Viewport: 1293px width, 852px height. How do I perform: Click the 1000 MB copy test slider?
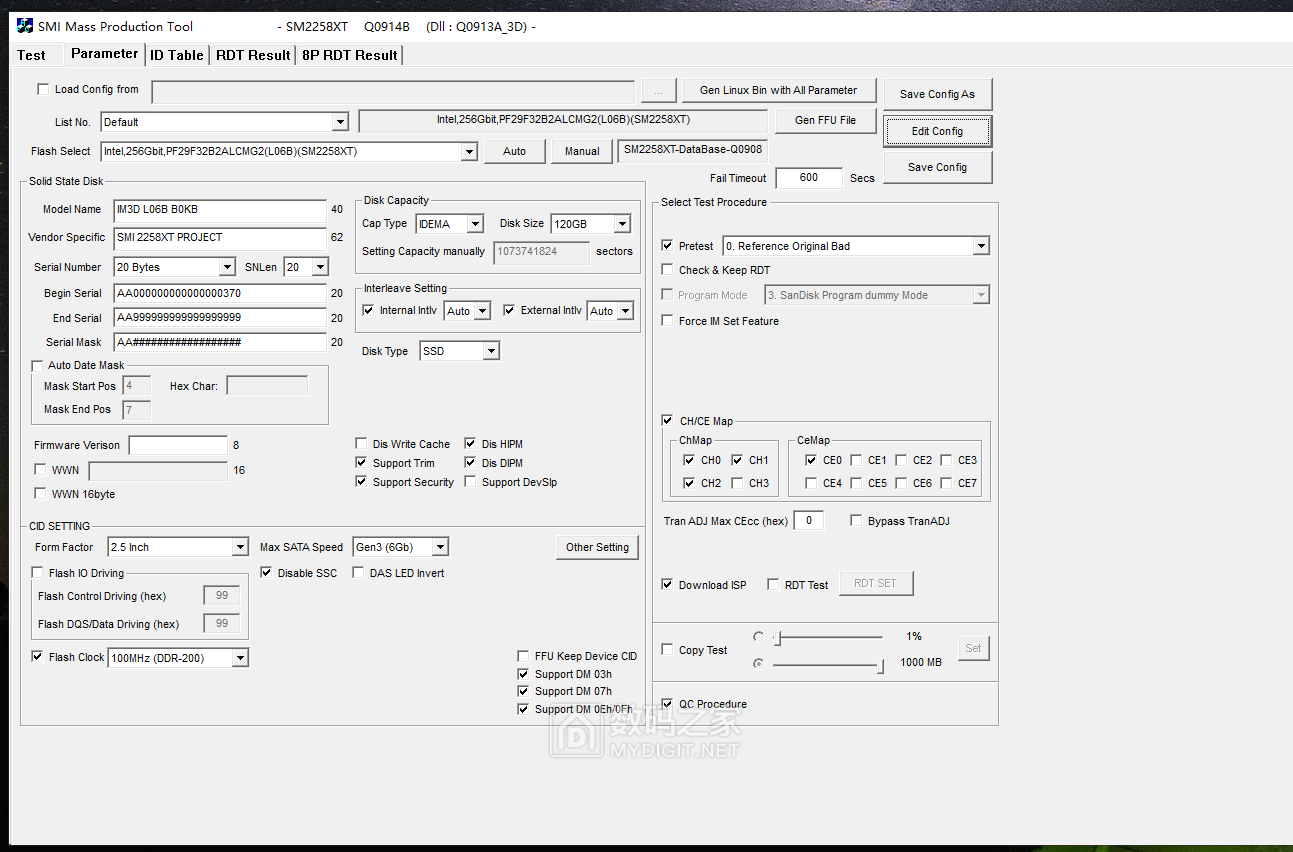click(828, 664)
